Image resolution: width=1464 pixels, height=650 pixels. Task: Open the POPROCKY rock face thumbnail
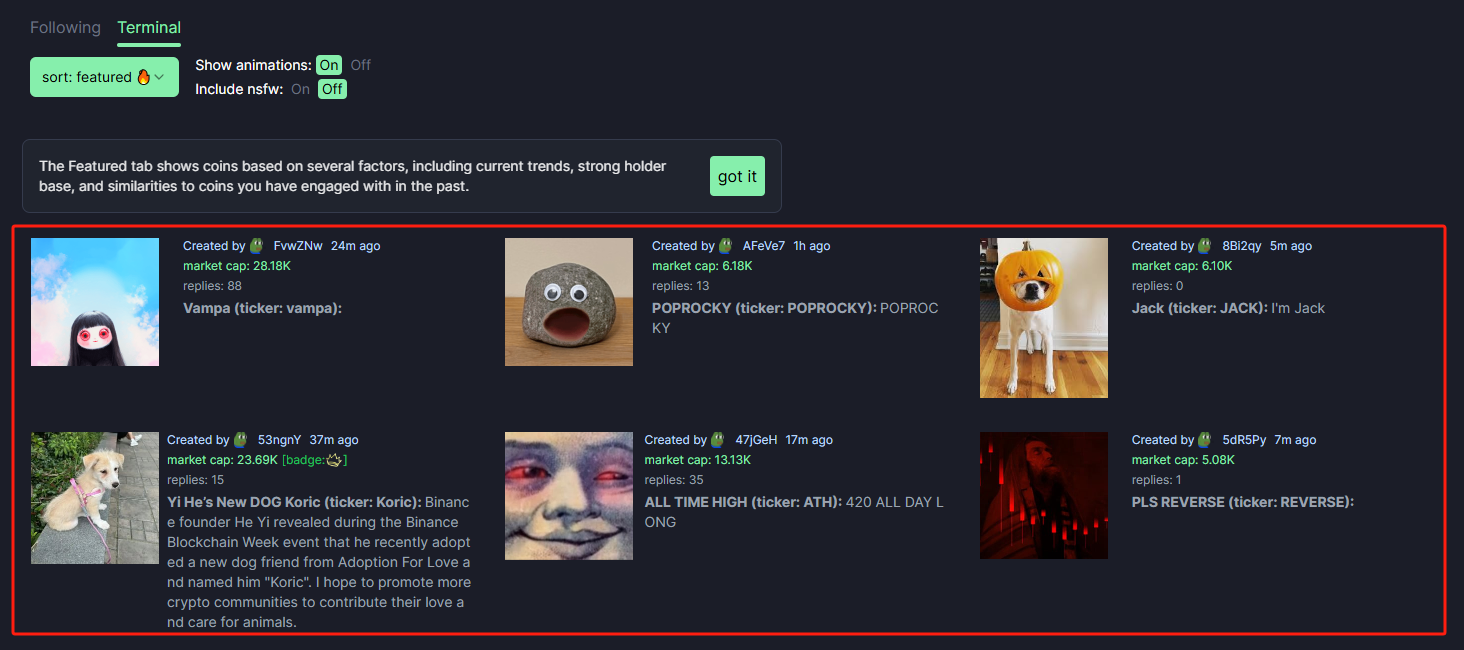coord(569,302)
